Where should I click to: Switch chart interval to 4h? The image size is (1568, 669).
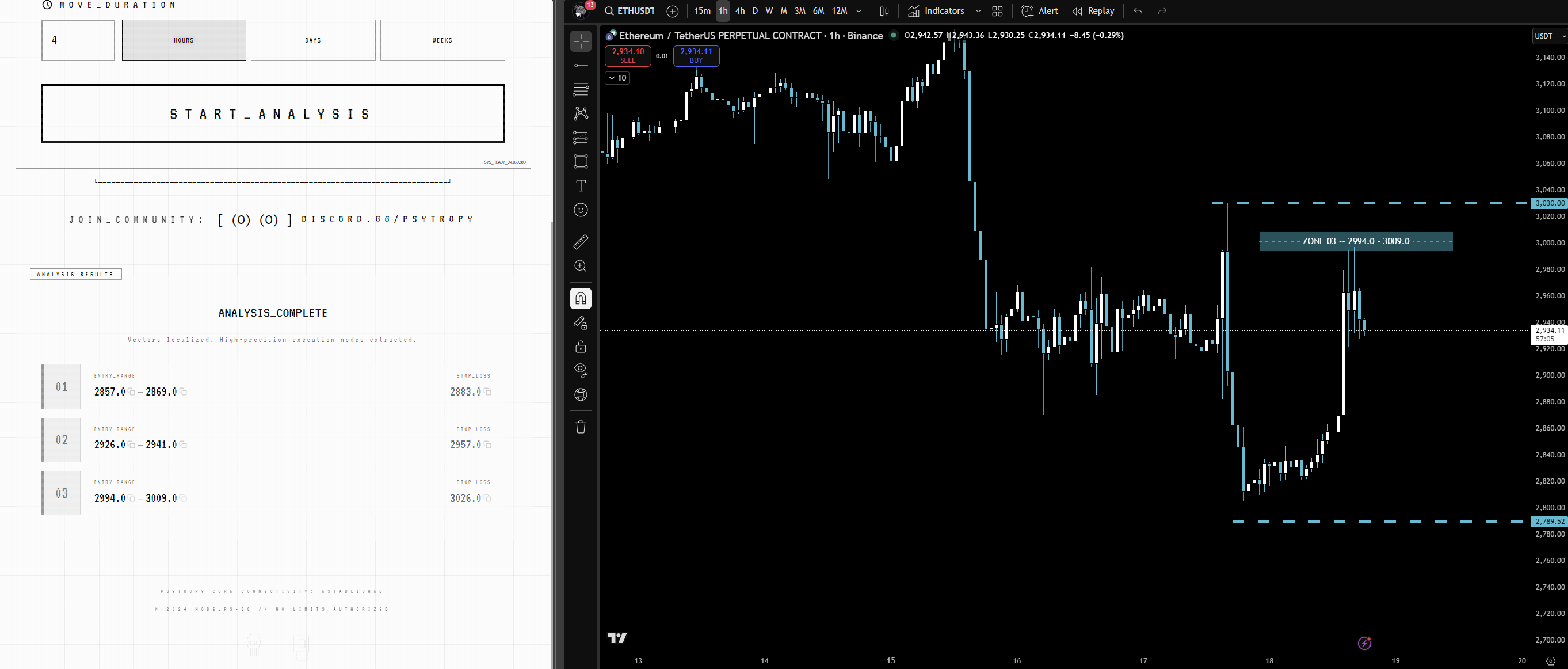tap(739, 10)
